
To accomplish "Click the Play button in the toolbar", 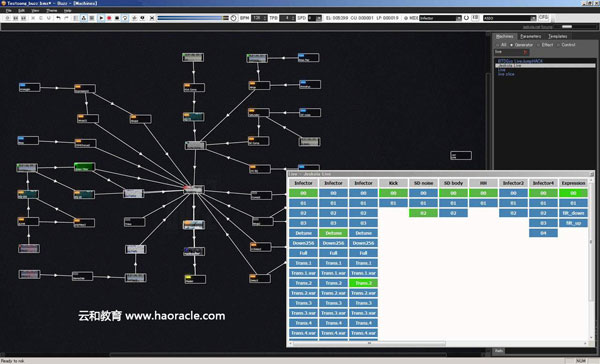I will (101, 18).
